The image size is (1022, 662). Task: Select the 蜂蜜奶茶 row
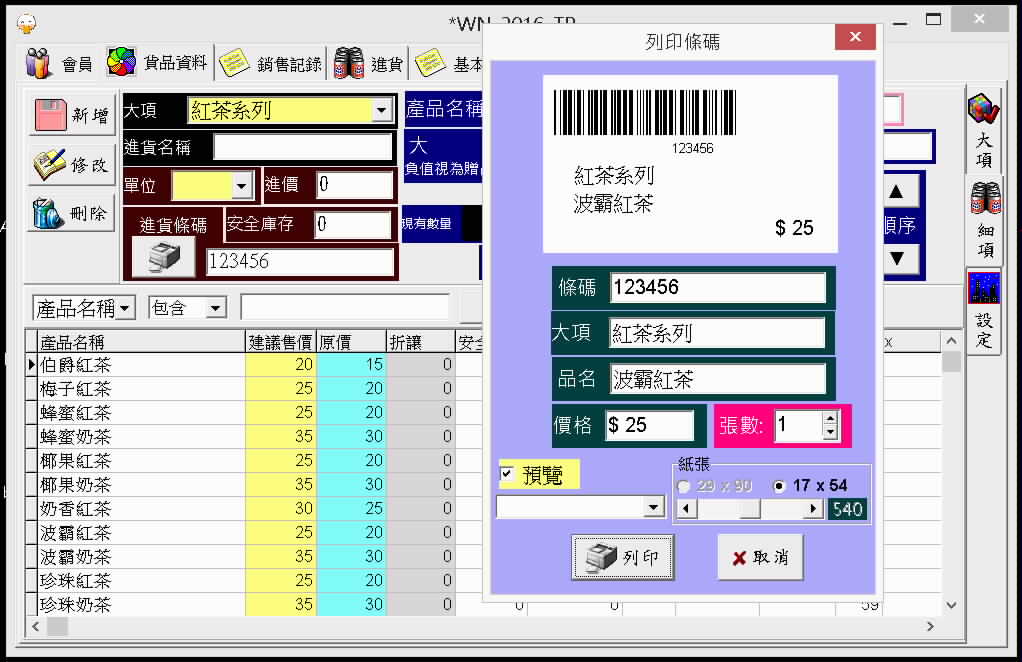(x=240, y=437)
